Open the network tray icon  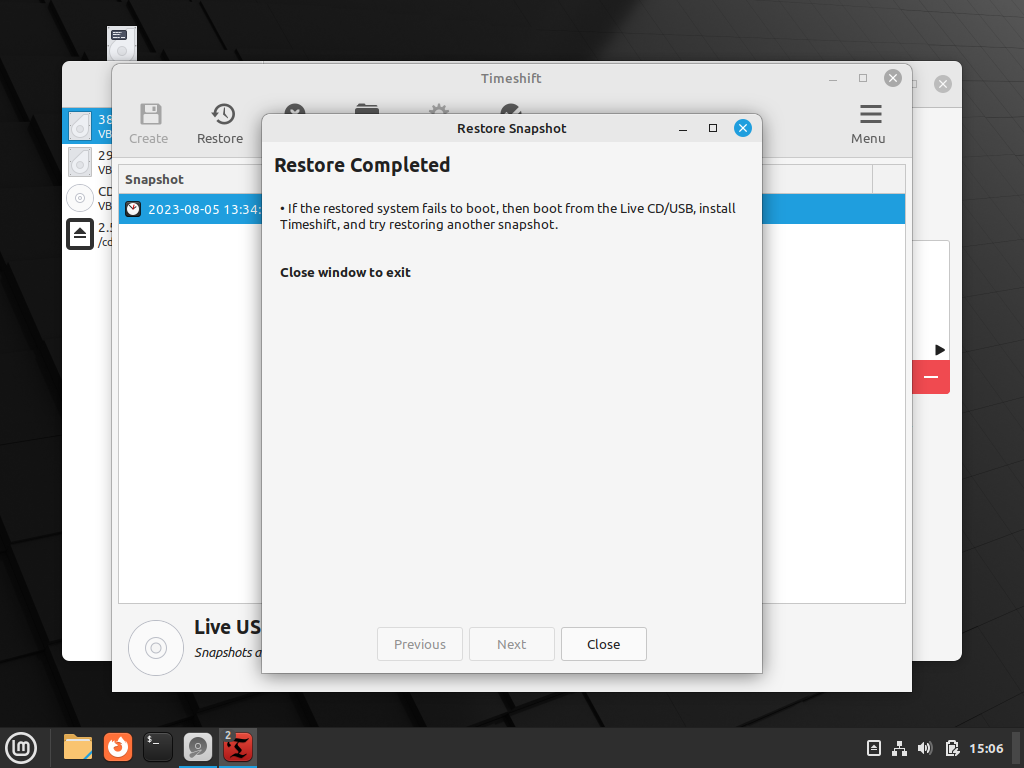[x=899, y=748]
